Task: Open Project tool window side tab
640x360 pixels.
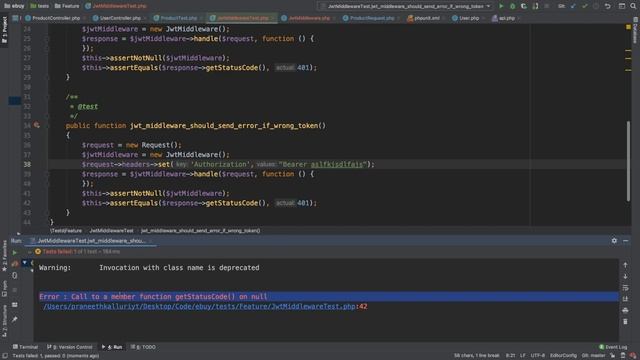Action: point(4,30)
